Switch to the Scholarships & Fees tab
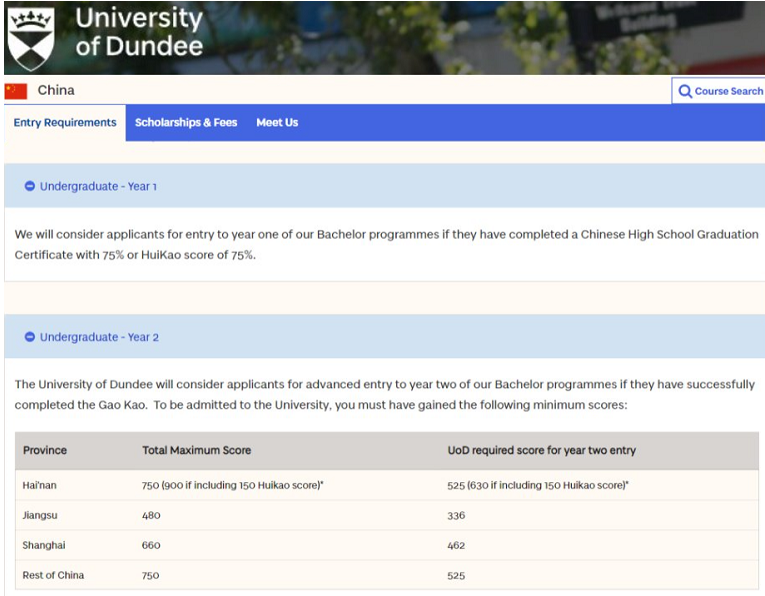 click(x=186, y=122)
